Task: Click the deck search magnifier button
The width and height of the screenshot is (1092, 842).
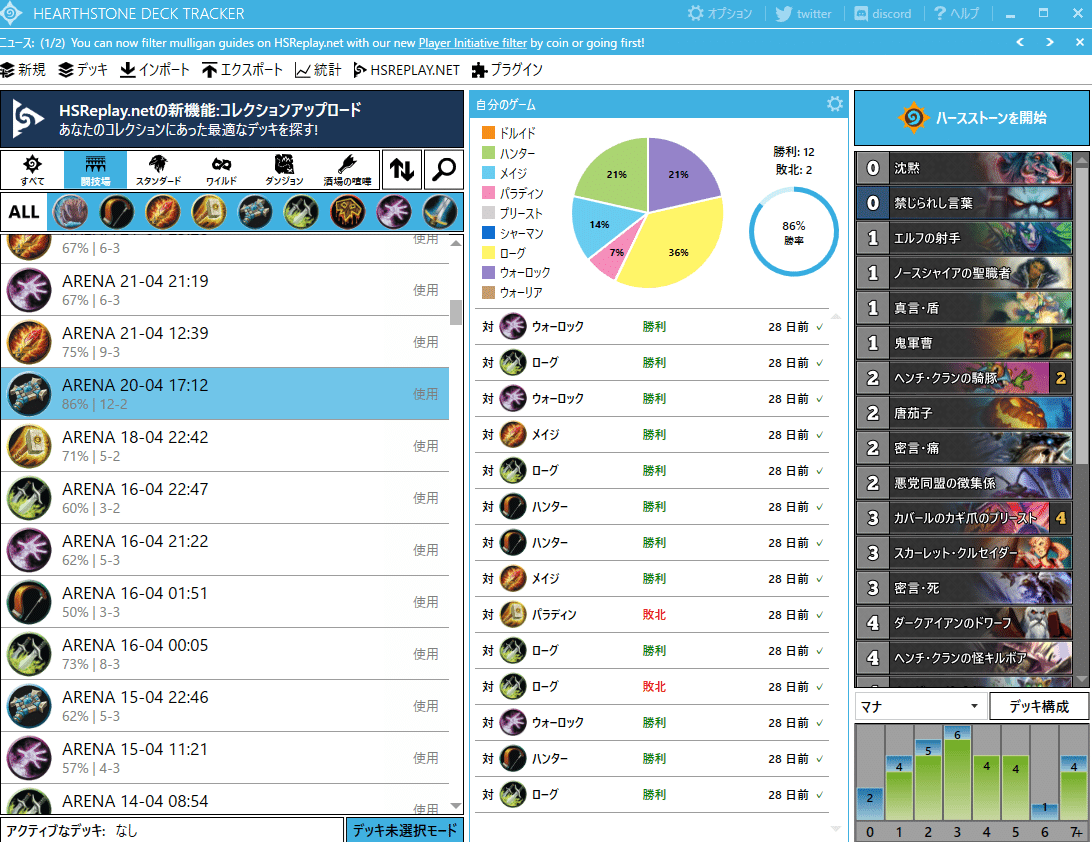Action: coord(444,169)
